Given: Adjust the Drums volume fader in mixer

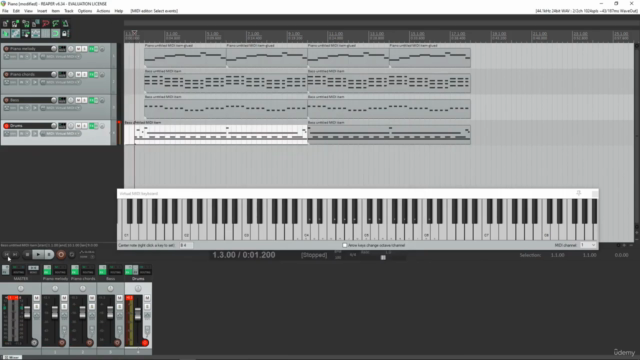Looking at the screenshot, I should (138, 314).
